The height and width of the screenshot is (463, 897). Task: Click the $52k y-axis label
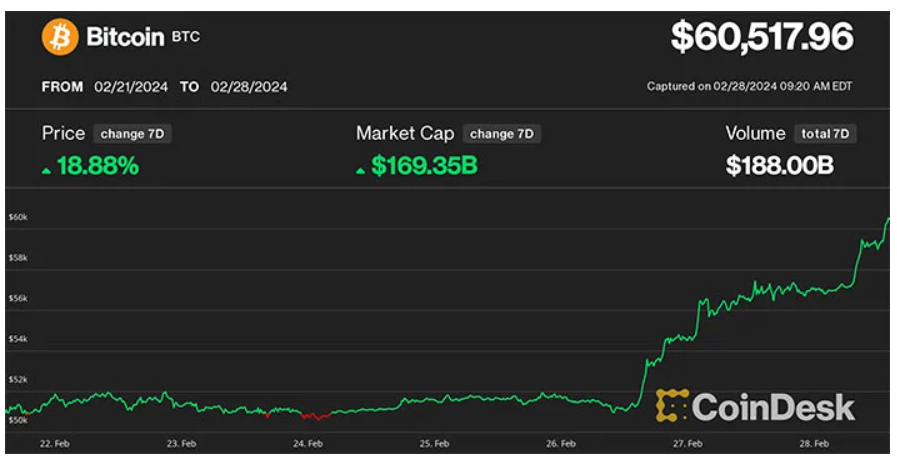[x=18, y=379]
